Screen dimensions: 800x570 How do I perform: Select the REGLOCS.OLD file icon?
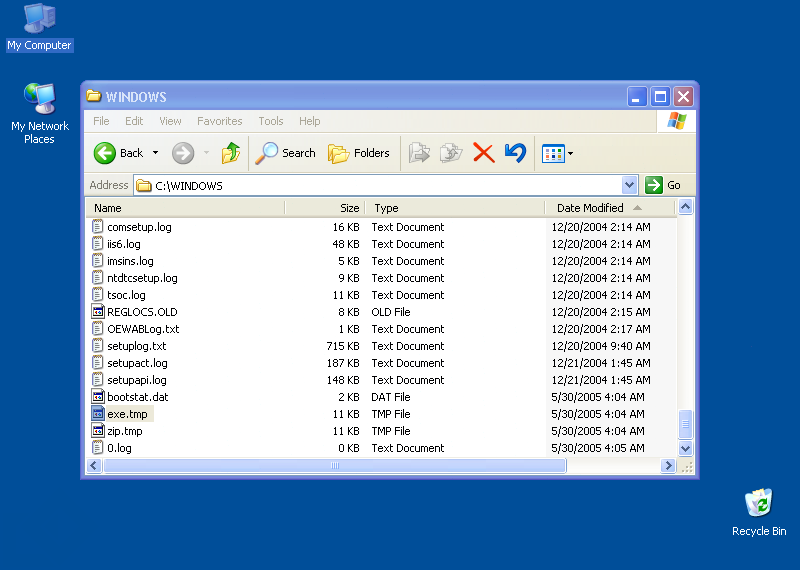point(97,312)
